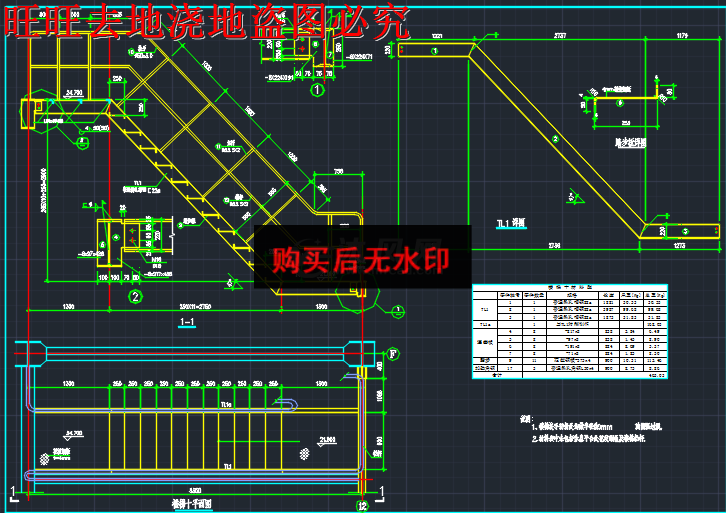Select the 1200 dimension below section 1-1
This screenshot has height=513, width=726.
point(68,307)
